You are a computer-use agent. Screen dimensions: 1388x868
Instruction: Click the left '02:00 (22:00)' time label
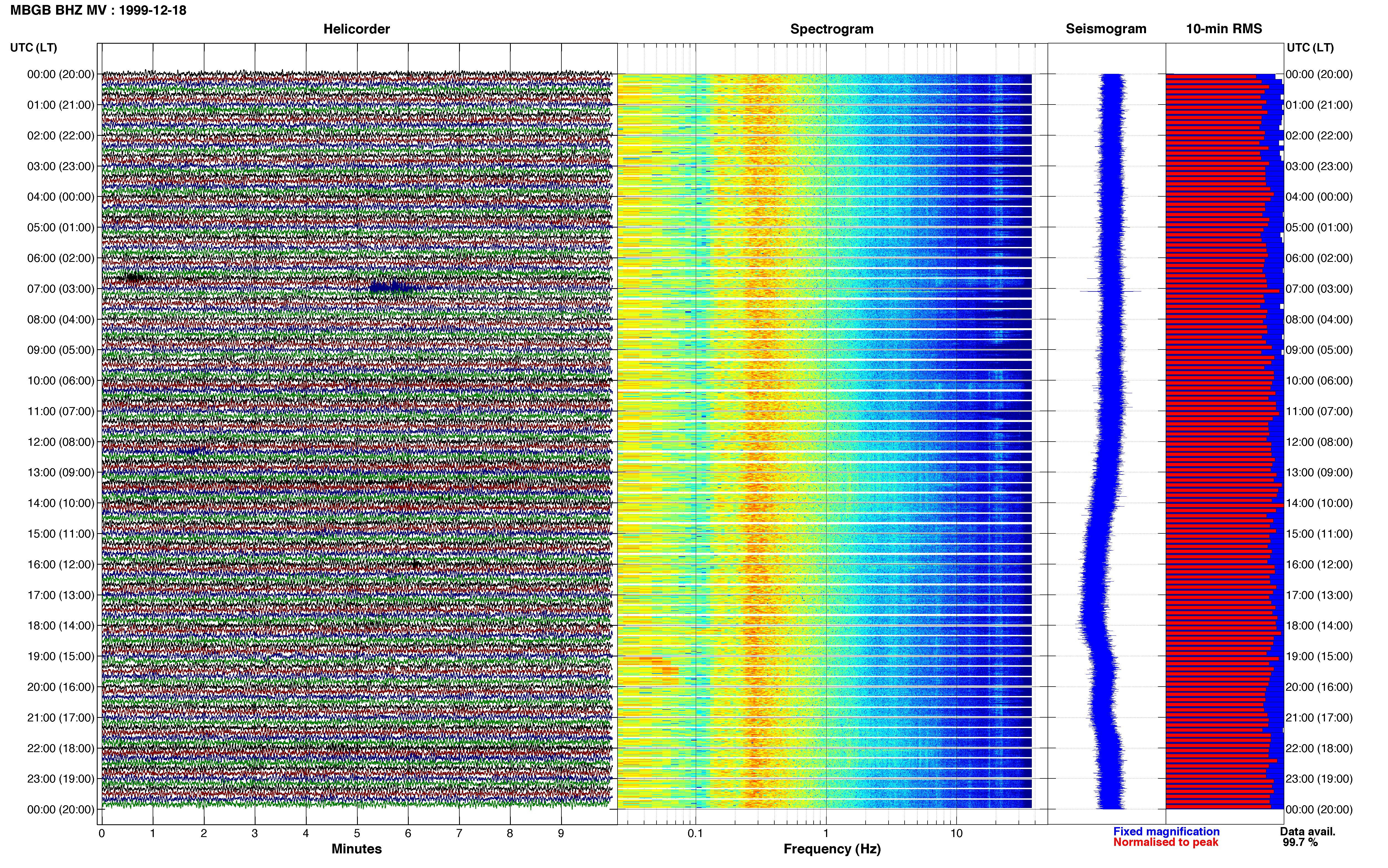pyautogui.click(x=61, y=135)
